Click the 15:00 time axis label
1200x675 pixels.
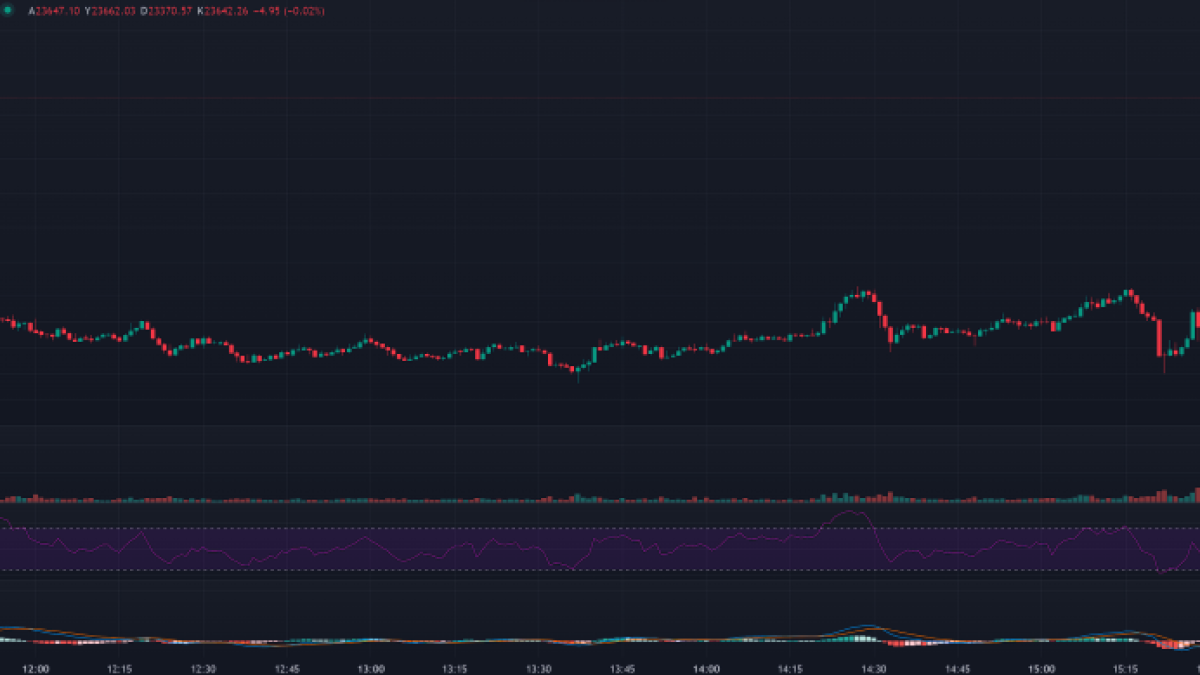[x=1041, y=668]
